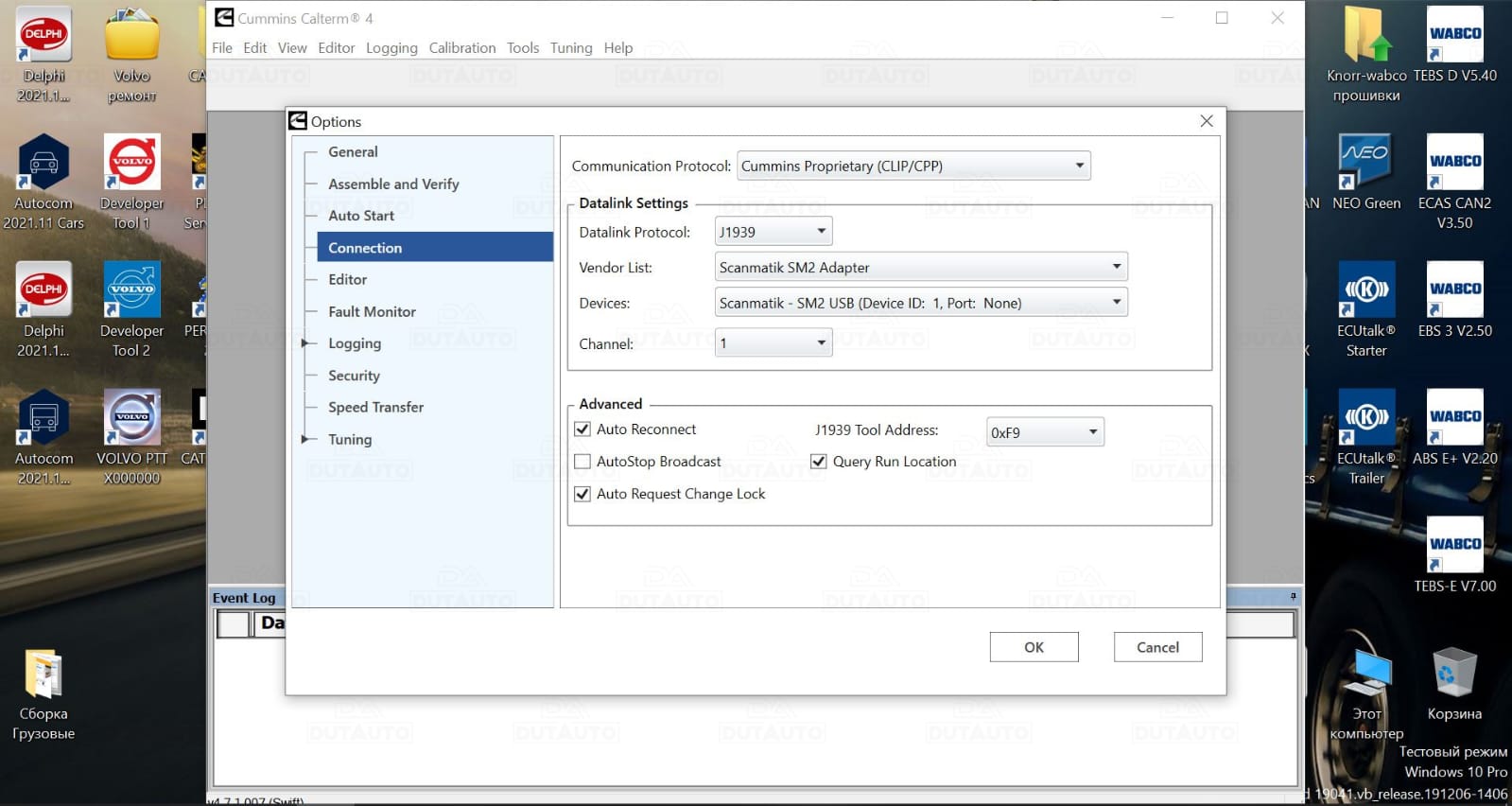Open the Calibration menu
The height and width of the screenshot is (806, 1512).
click(x=461, y=48)
